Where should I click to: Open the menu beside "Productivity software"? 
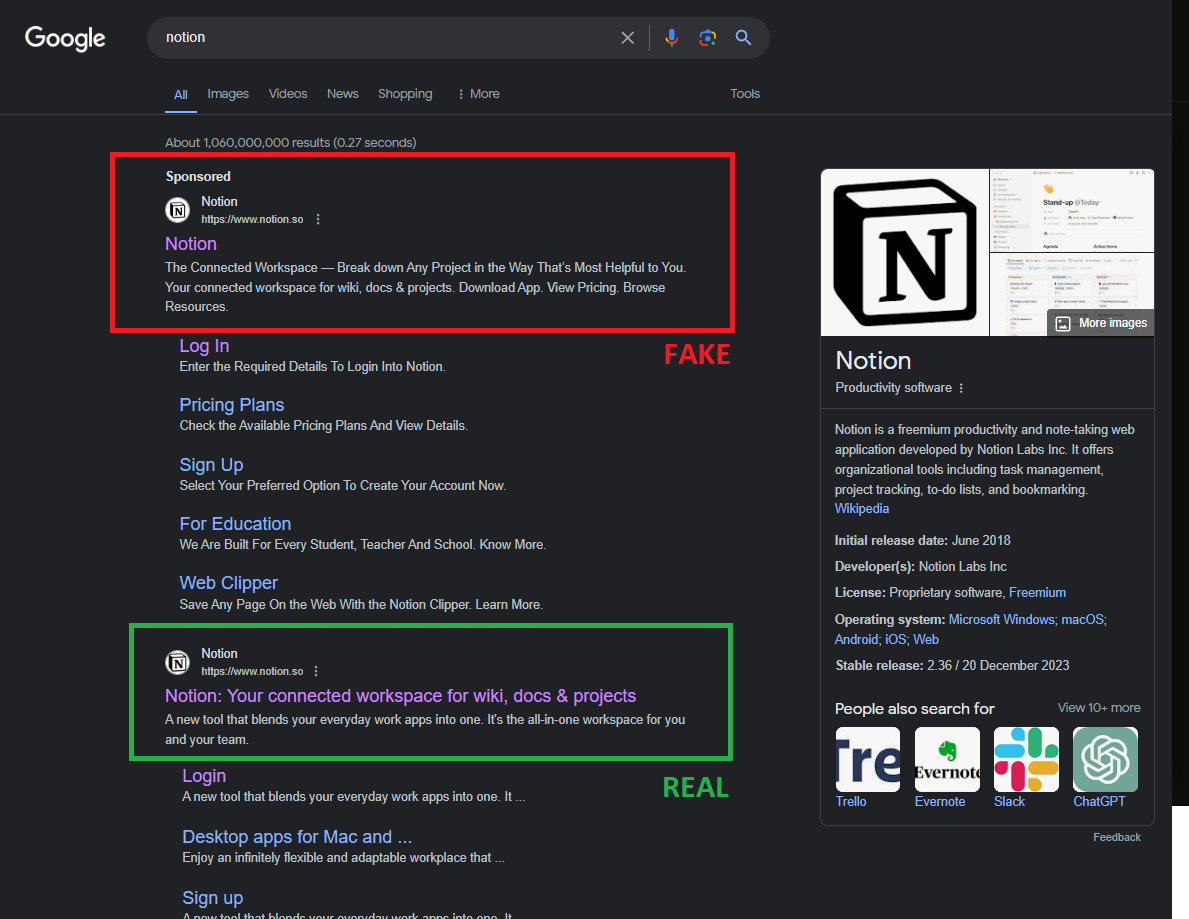coord(961,388)
